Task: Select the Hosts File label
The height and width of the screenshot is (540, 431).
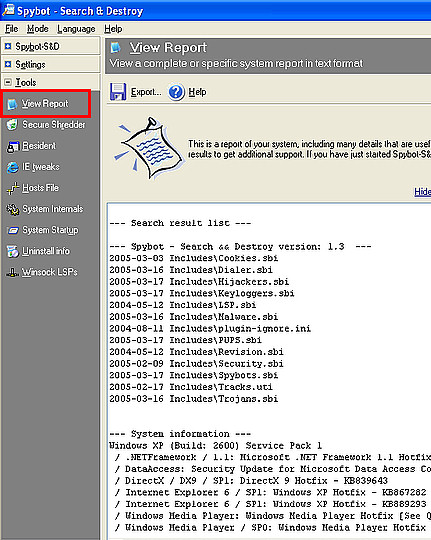Action: point(40,188)
